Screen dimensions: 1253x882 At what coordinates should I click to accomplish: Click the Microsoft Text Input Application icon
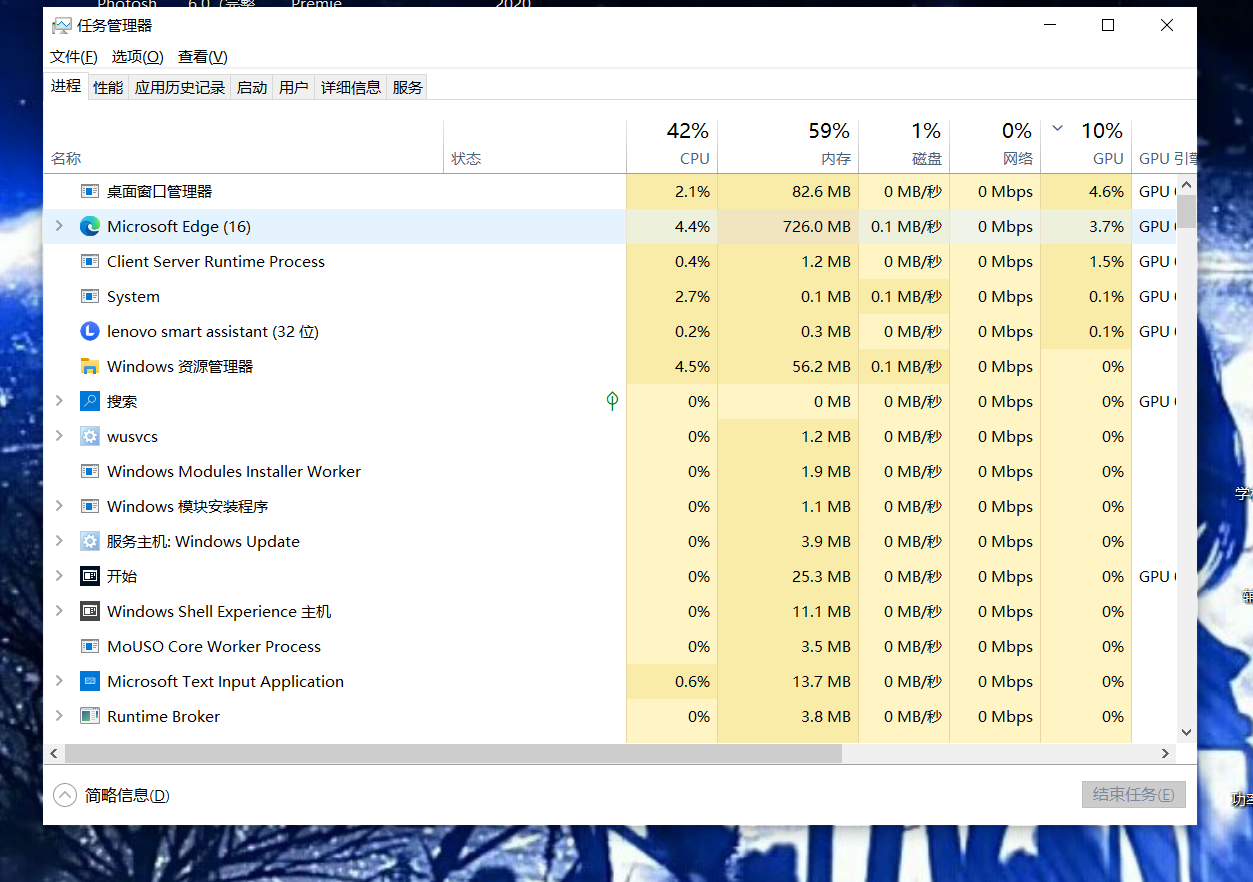(90, 681)
